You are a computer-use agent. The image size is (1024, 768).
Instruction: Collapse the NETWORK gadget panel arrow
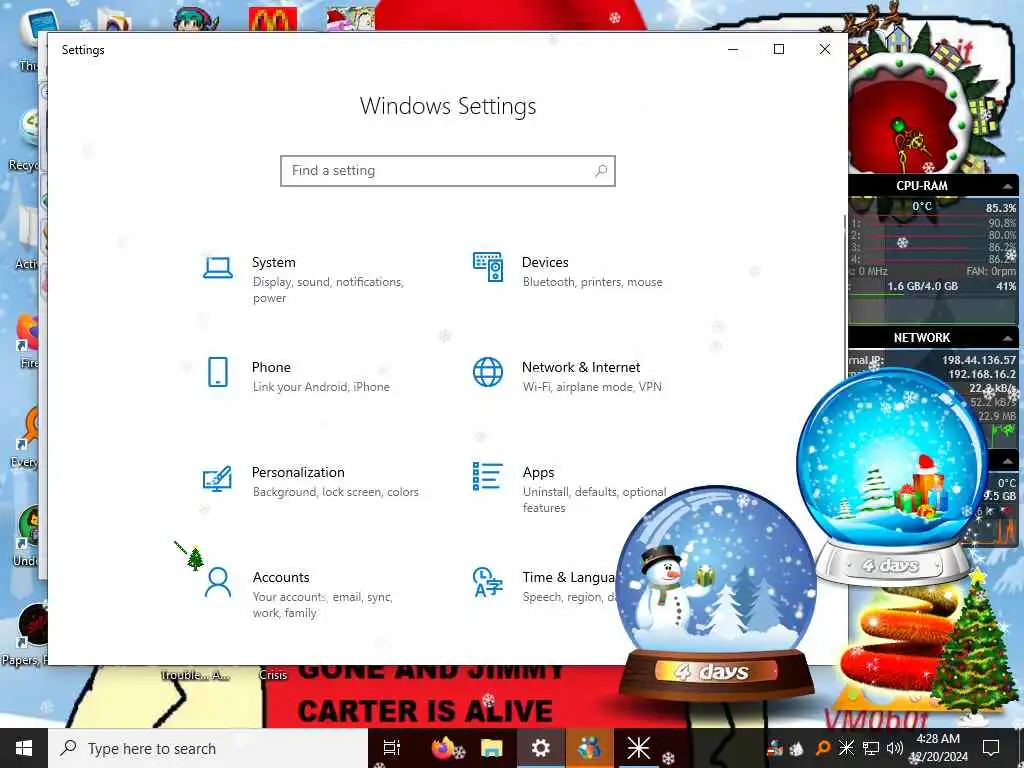(x=1008, y=338)
